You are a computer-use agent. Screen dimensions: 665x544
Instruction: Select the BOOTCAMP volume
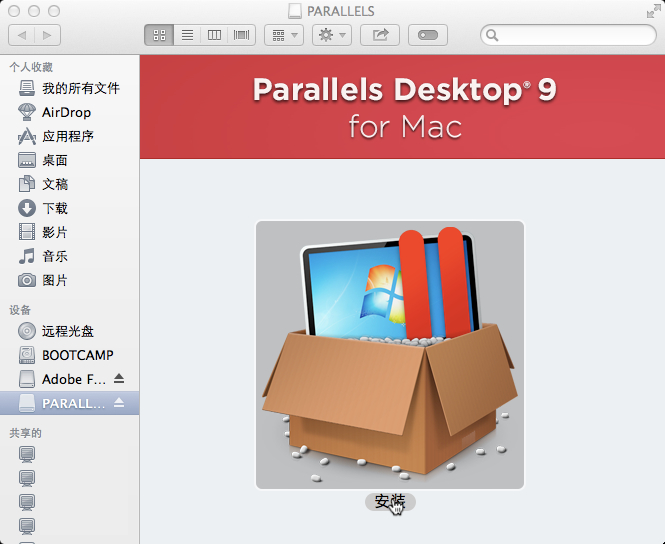pyautogui.click(x=70, y=355)
